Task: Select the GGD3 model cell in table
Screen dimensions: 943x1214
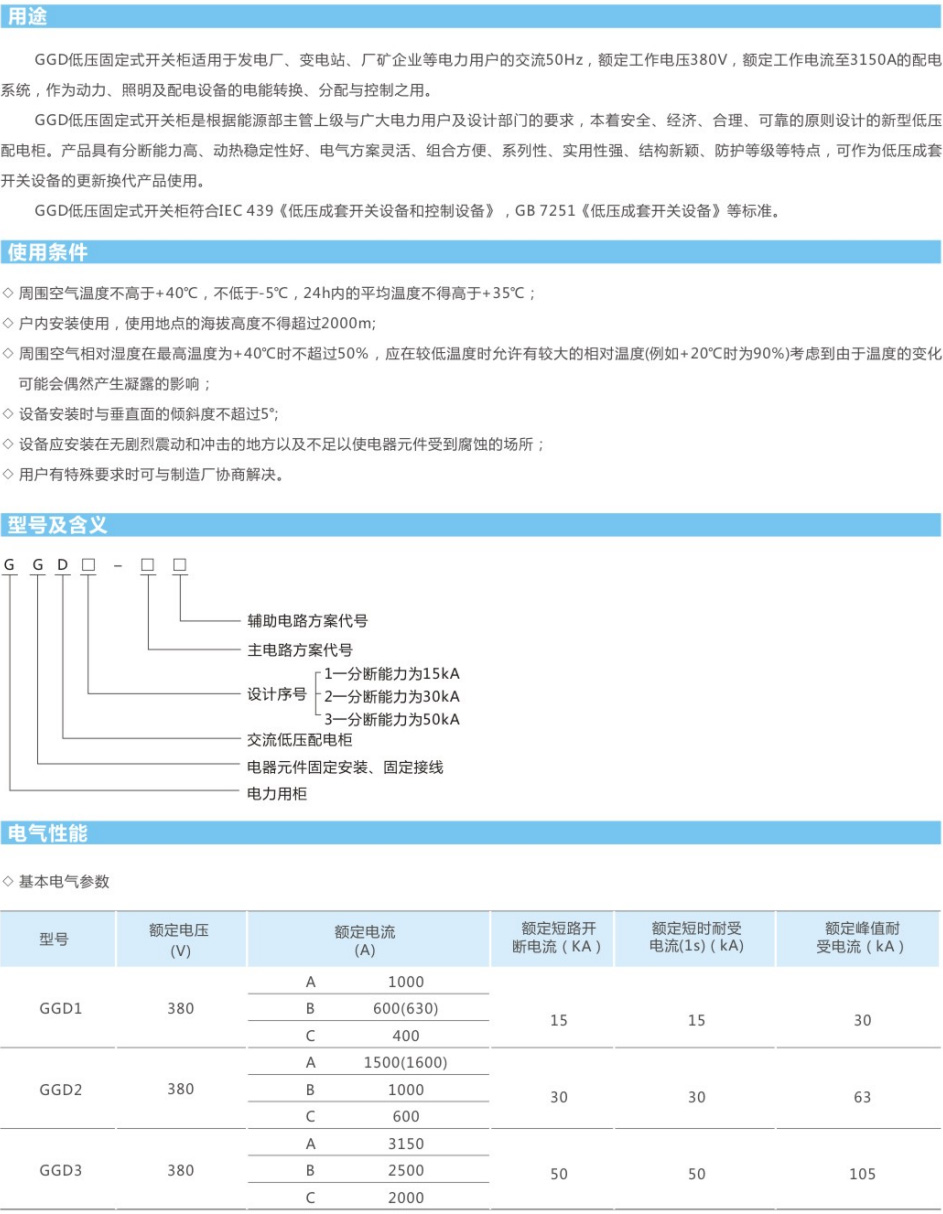Action: [x=60, y=1170]
